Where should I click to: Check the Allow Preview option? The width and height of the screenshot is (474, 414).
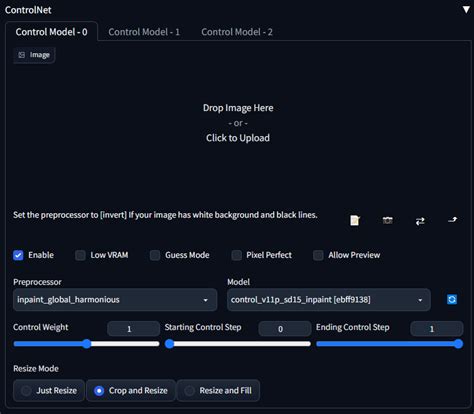click(318, 255)
